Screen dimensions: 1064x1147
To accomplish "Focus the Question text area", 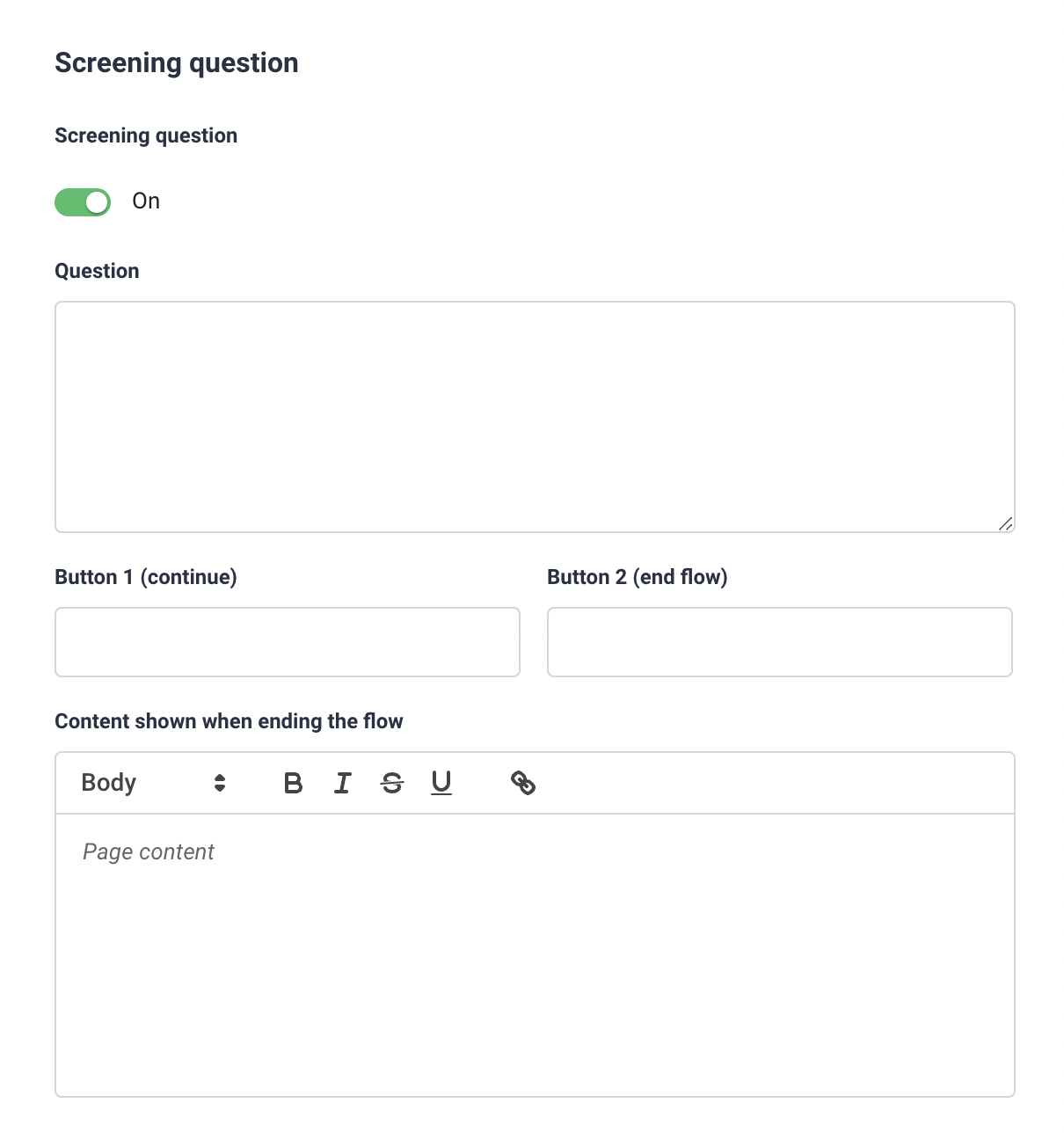I will 535,417.
